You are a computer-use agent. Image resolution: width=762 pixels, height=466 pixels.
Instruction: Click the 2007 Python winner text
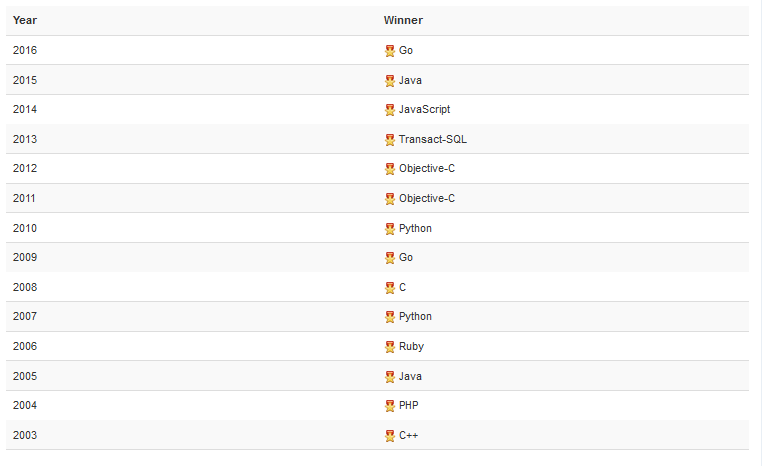415,316
